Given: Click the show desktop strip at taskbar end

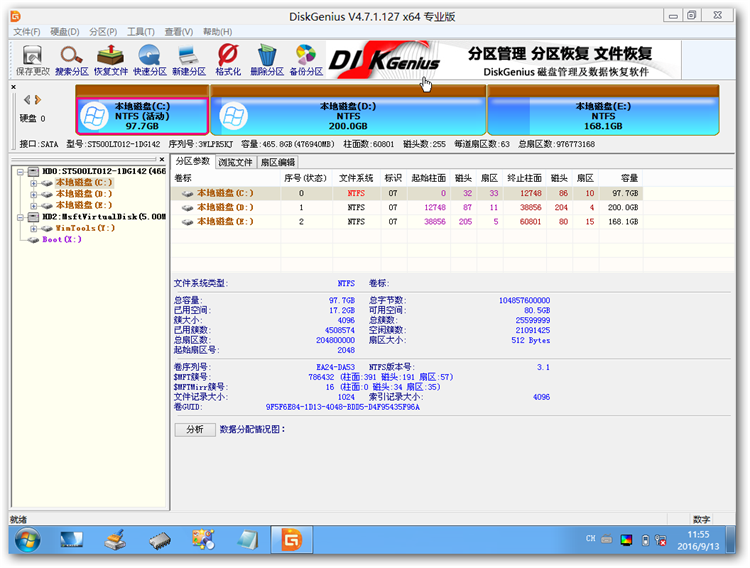Looking at the screenshot, I should [730, 540].
